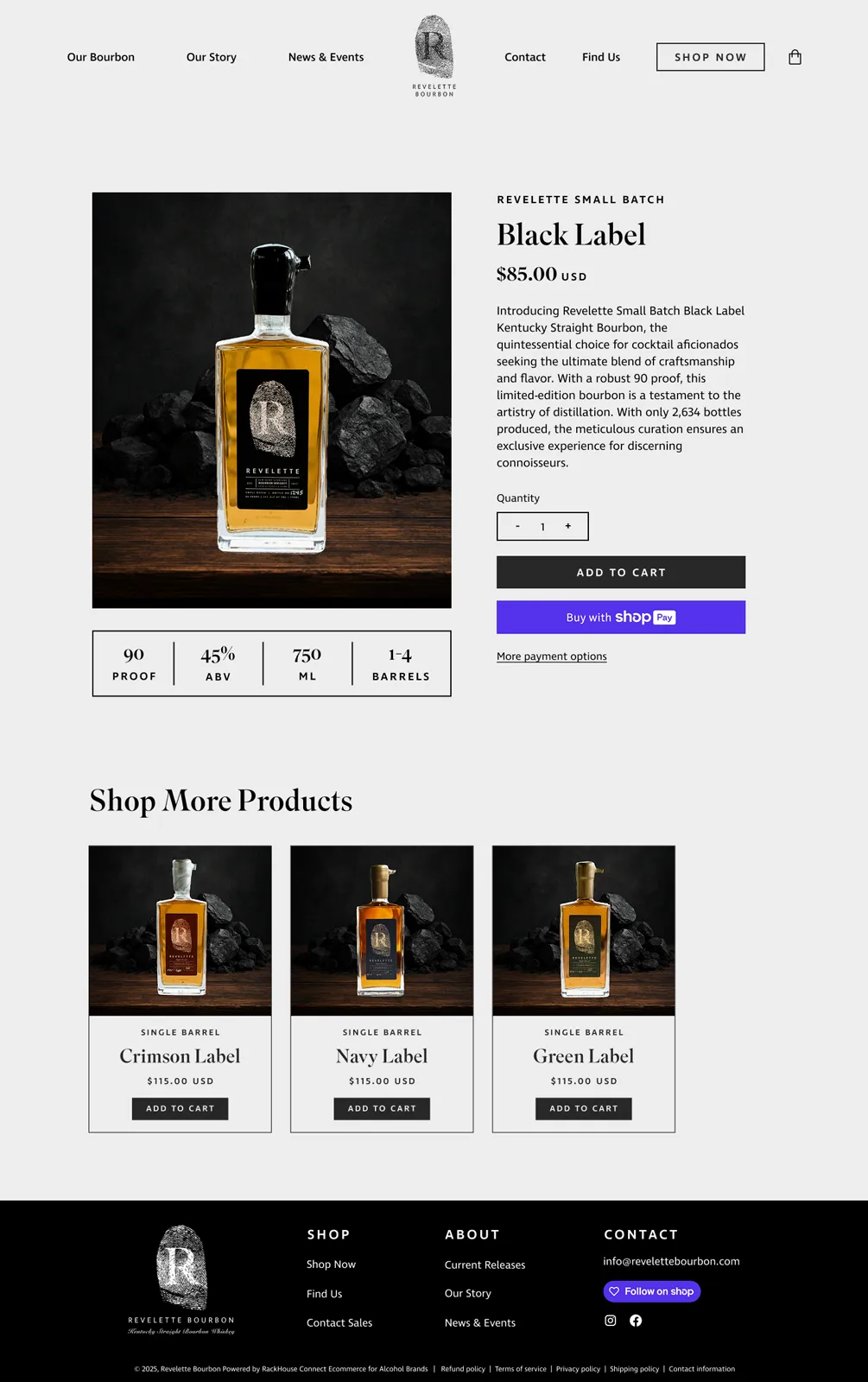Open the Privacy policy footer link
This screenshot has height=1382, width=868.
click(578, 1368)
